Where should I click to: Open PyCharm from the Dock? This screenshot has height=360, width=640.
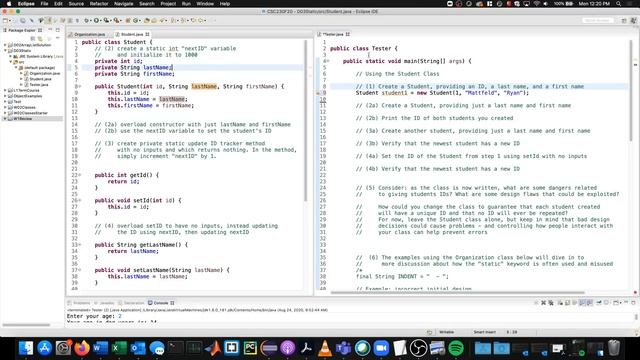tap(250, 348)
